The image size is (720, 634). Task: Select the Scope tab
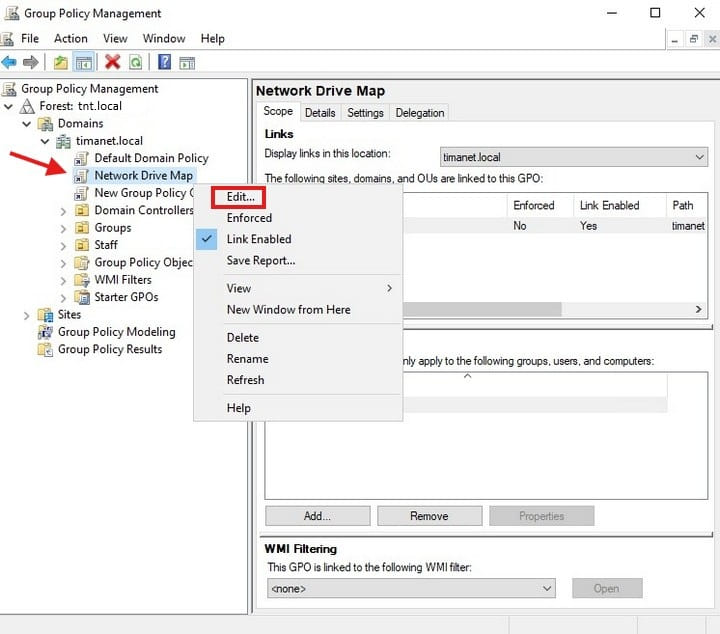point(278,112)
